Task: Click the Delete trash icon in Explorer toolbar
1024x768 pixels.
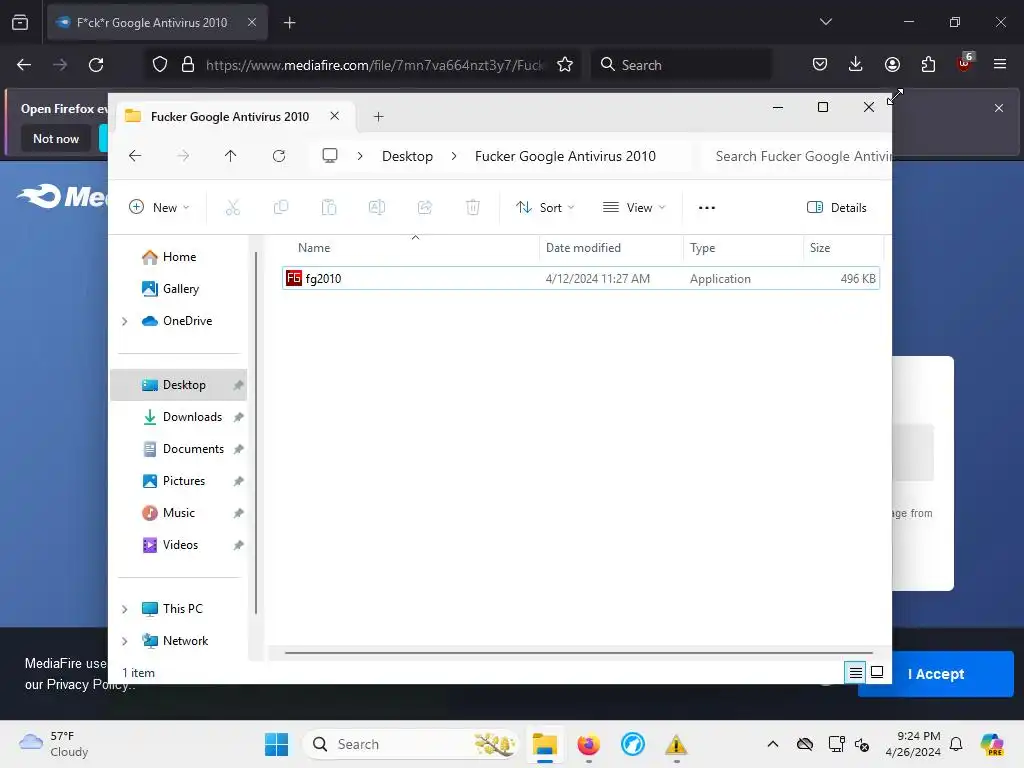Action: tap(473, 208)
